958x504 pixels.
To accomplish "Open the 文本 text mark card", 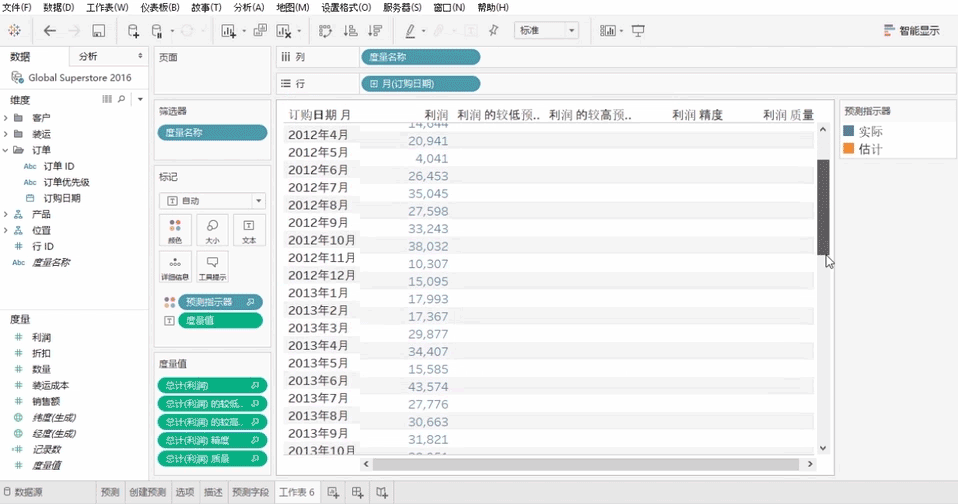I will tap(249, 230).
